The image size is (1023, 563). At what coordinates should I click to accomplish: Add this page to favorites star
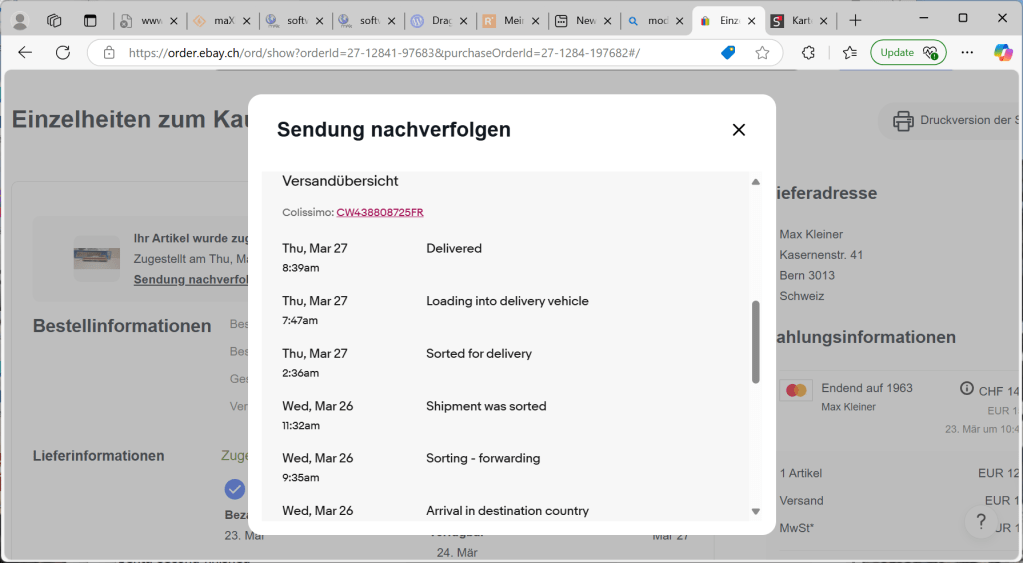(762, 53)
